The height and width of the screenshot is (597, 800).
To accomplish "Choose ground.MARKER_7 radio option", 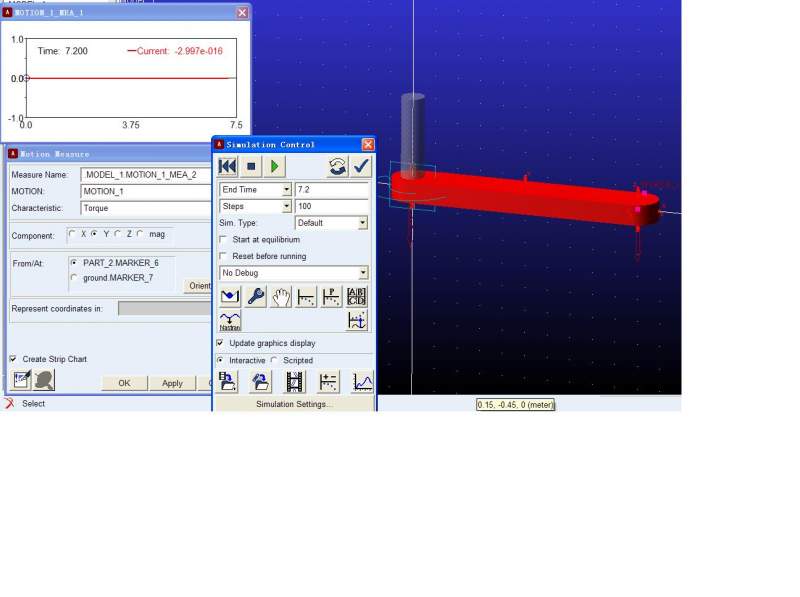I will [74, 278].
